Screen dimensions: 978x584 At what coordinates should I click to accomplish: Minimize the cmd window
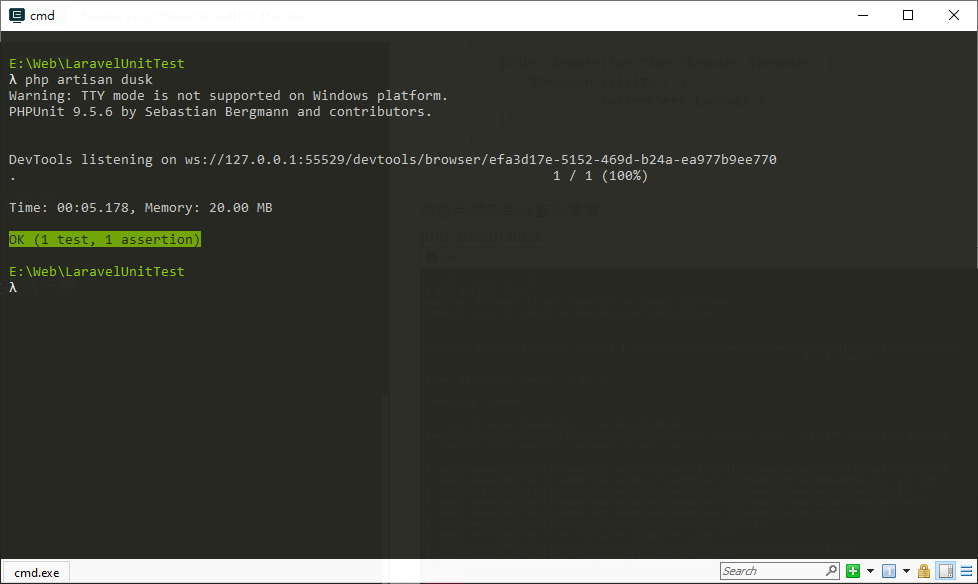click(x=863, y=15)
